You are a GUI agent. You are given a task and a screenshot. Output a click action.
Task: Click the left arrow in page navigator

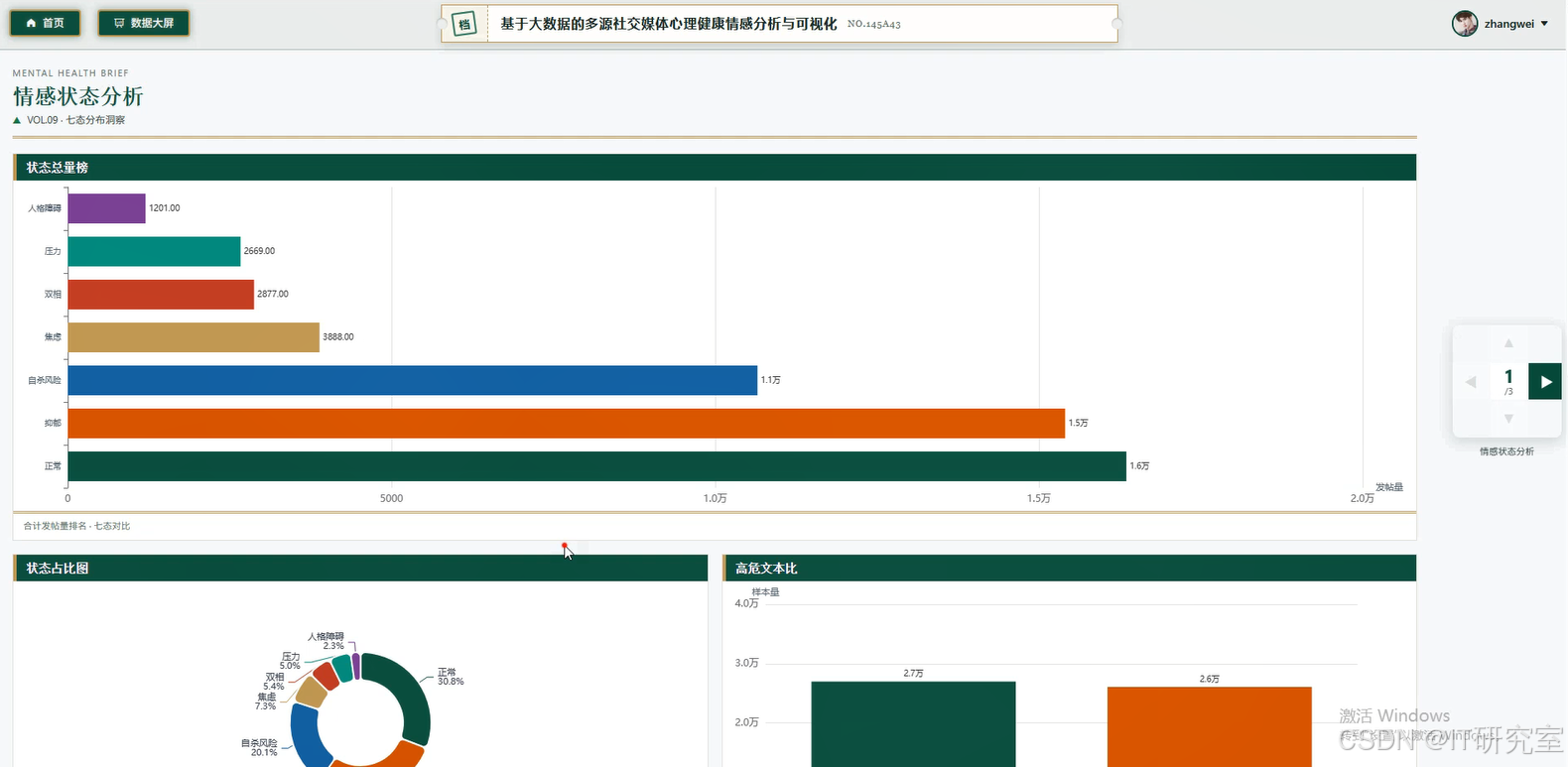1471,382
